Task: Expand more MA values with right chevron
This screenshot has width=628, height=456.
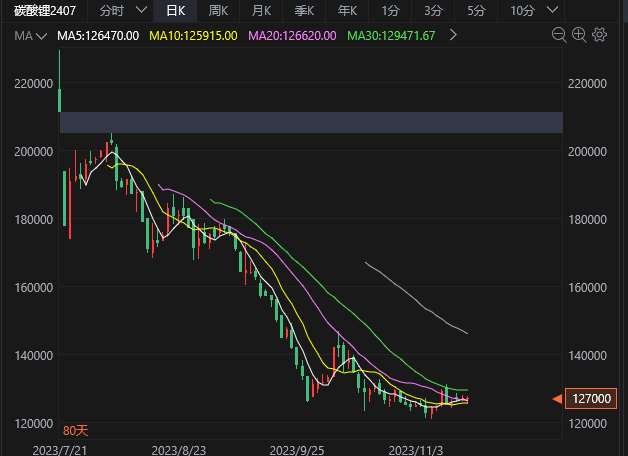Action: pyautogui.click(x=453, y=35)
